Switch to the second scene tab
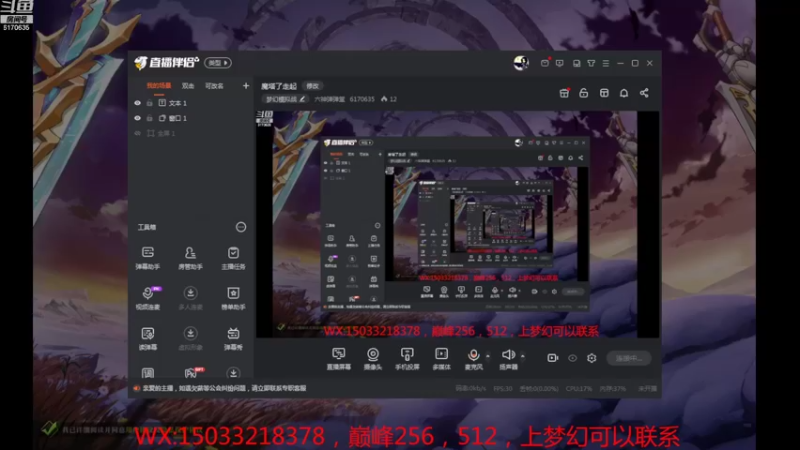The height and width of the screenshot is (450, 800). 188,86
